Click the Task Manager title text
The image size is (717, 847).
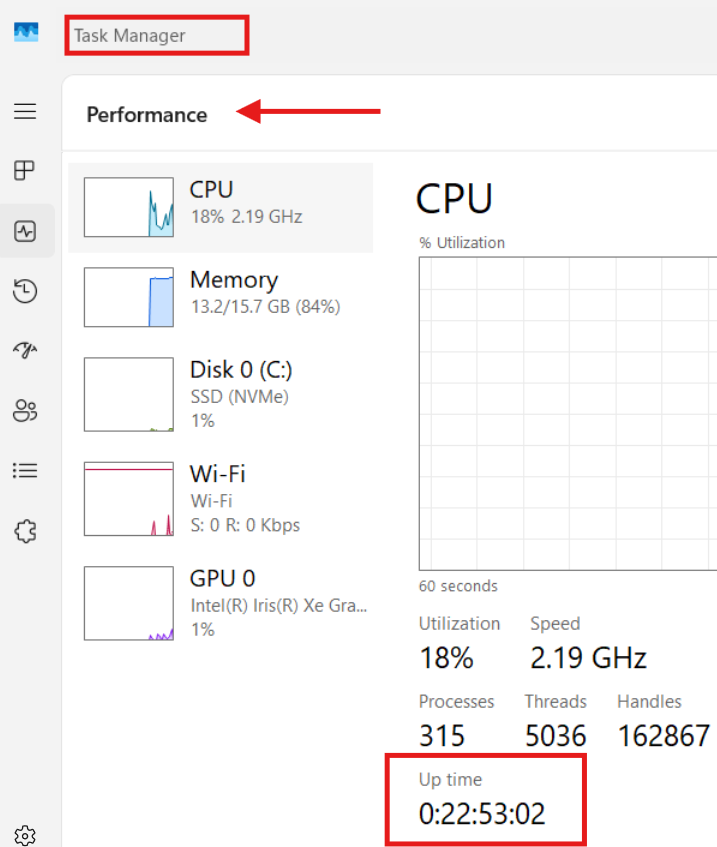click(130, 36)
